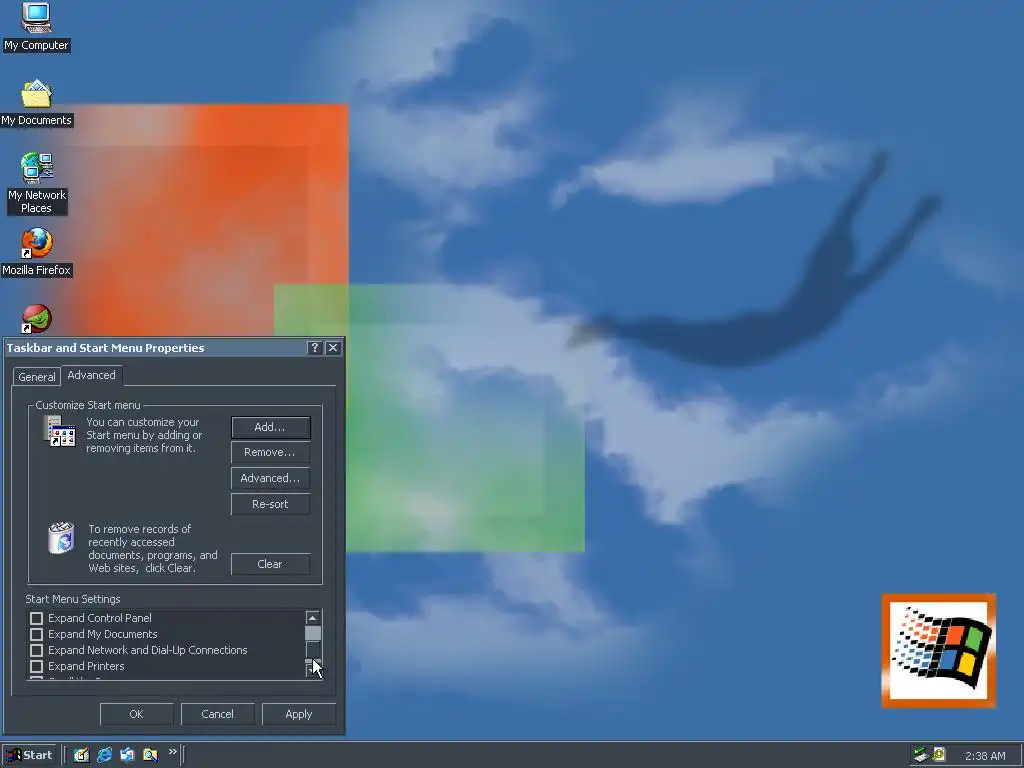The height and width of the screenshot is (768, 1024).
Task: Enable Expand Printers checkbox
Action: click(37, 666)
